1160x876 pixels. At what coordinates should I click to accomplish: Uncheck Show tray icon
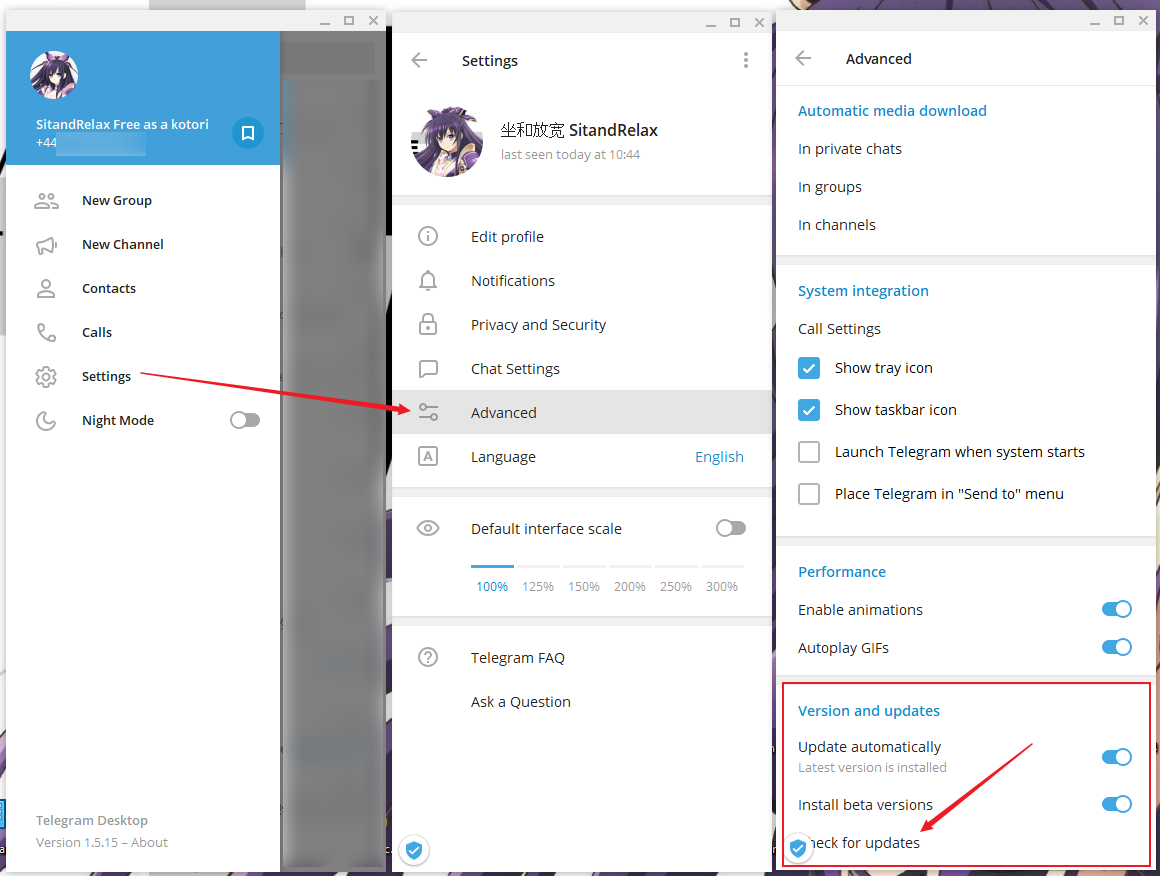[809, 368]
